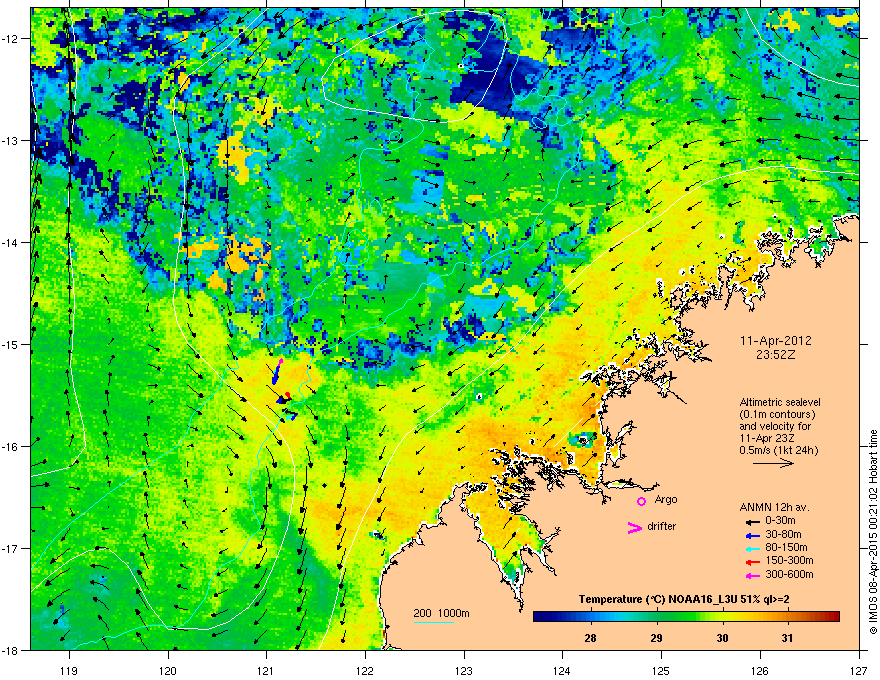Click the '29' colorbar tick label
Screen dimensions: 880x680
click(656, 638)
